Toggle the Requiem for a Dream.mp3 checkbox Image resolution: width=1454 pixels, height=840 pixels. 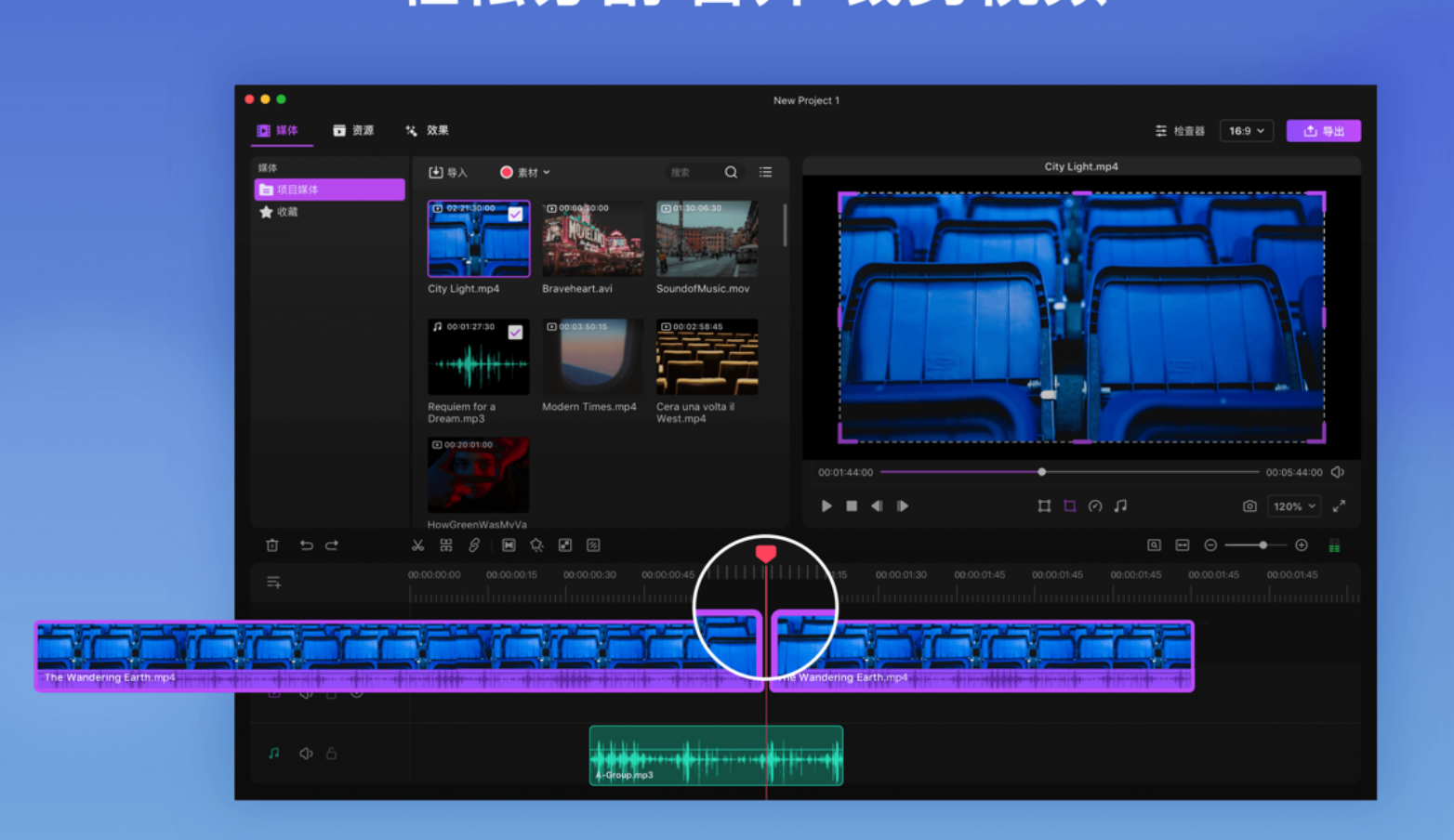(x=515, y=333)
